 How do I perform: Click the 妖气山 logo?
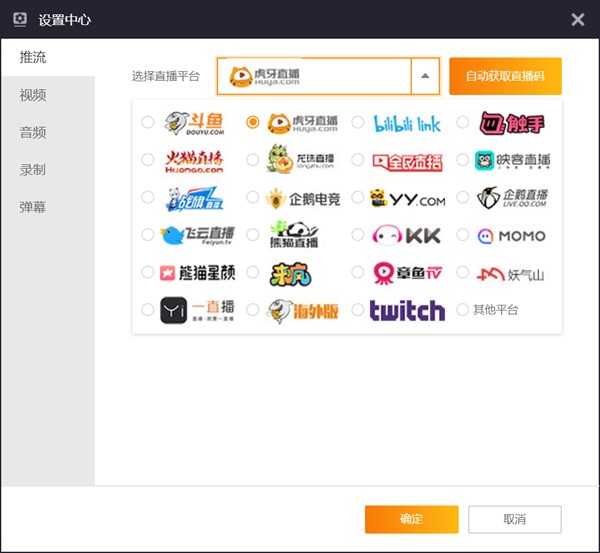[x=510, y=274]
